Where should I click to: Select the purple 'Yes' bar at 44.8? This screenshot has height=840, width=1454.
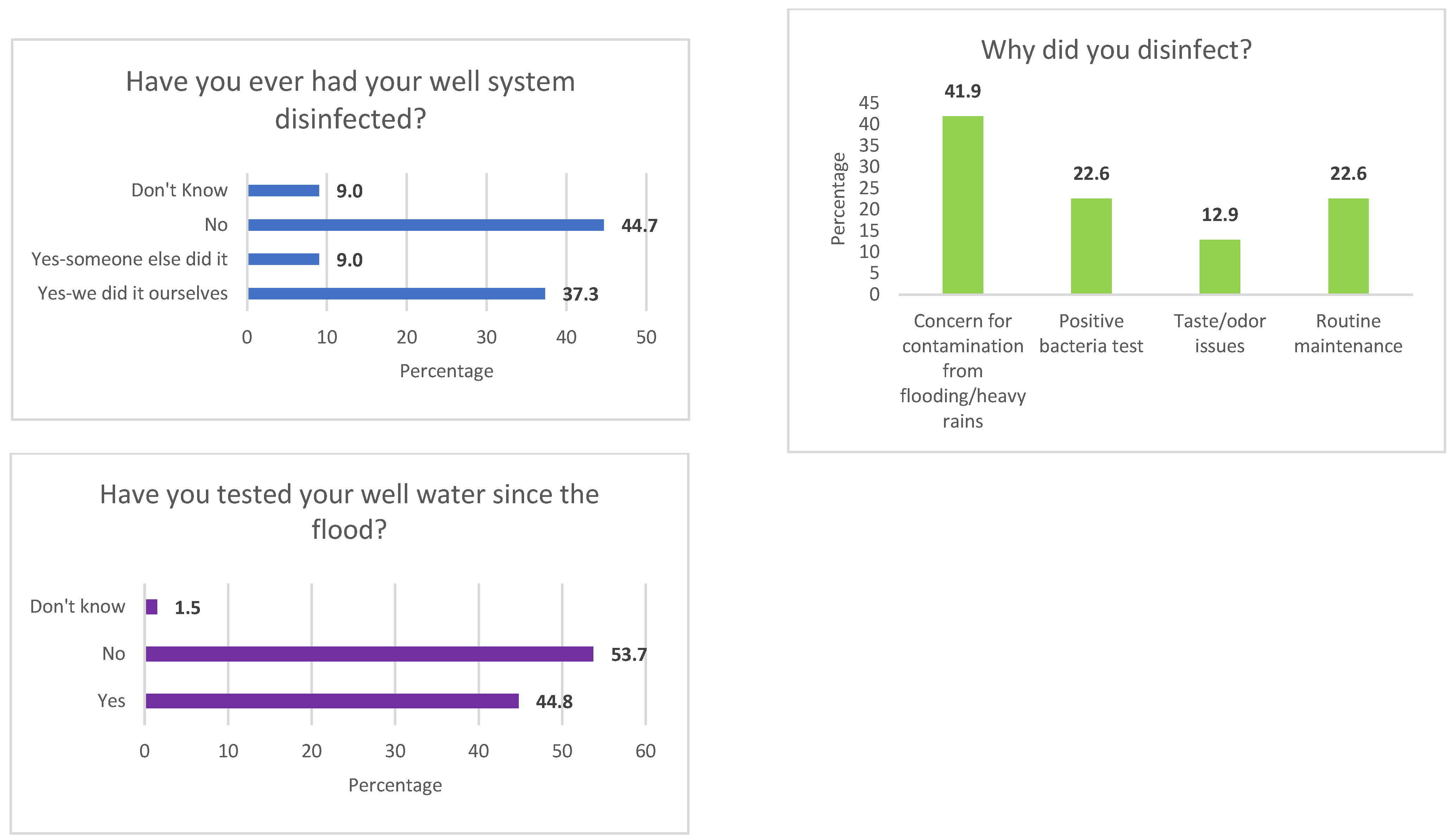click(332, 701)
